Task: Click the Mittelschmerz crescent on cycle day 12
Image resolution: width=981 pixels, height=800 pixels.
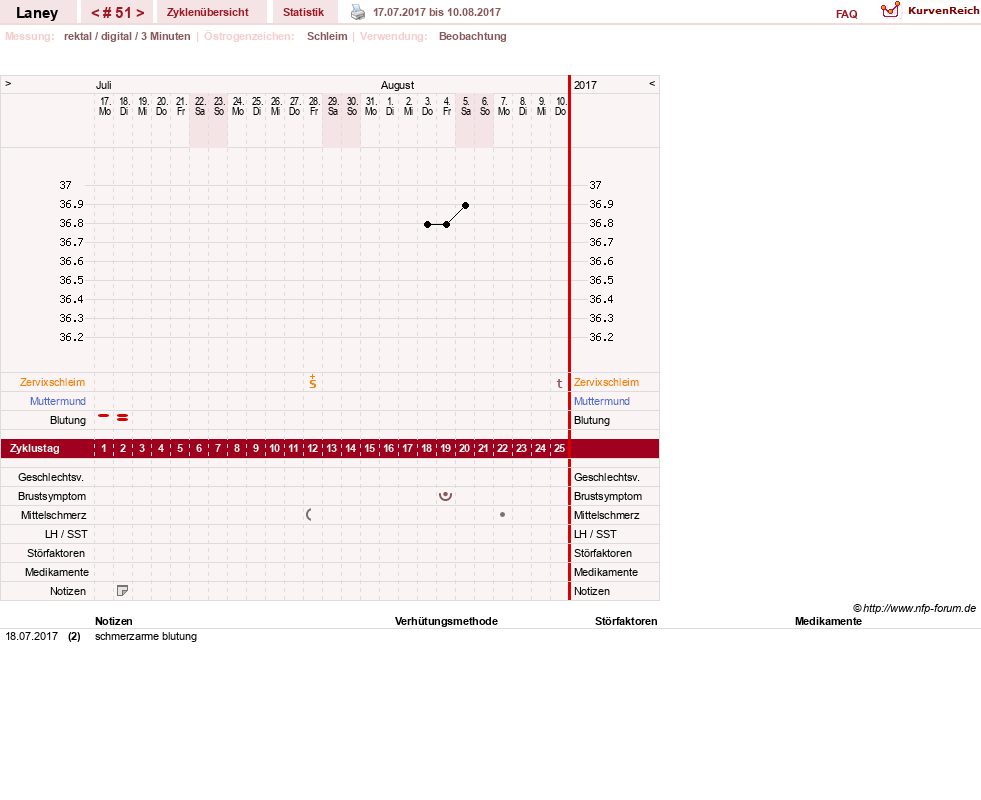Action: [308, 514]
